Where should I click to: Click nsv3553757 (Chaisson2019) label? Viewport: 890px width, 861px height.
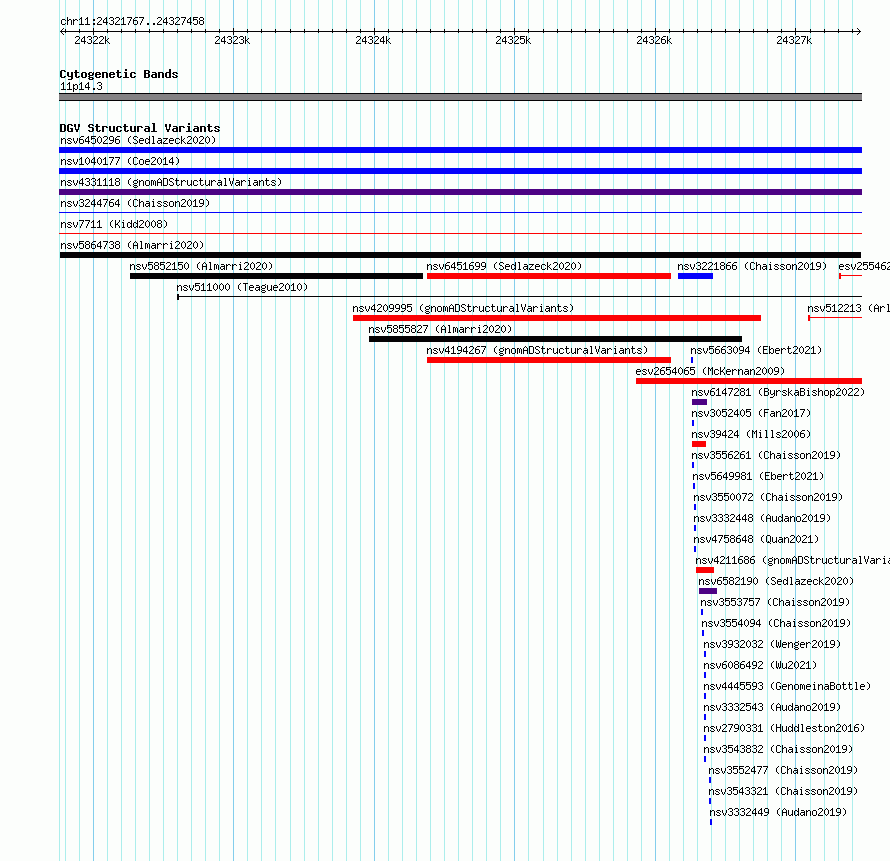click(x=775, y=602)
